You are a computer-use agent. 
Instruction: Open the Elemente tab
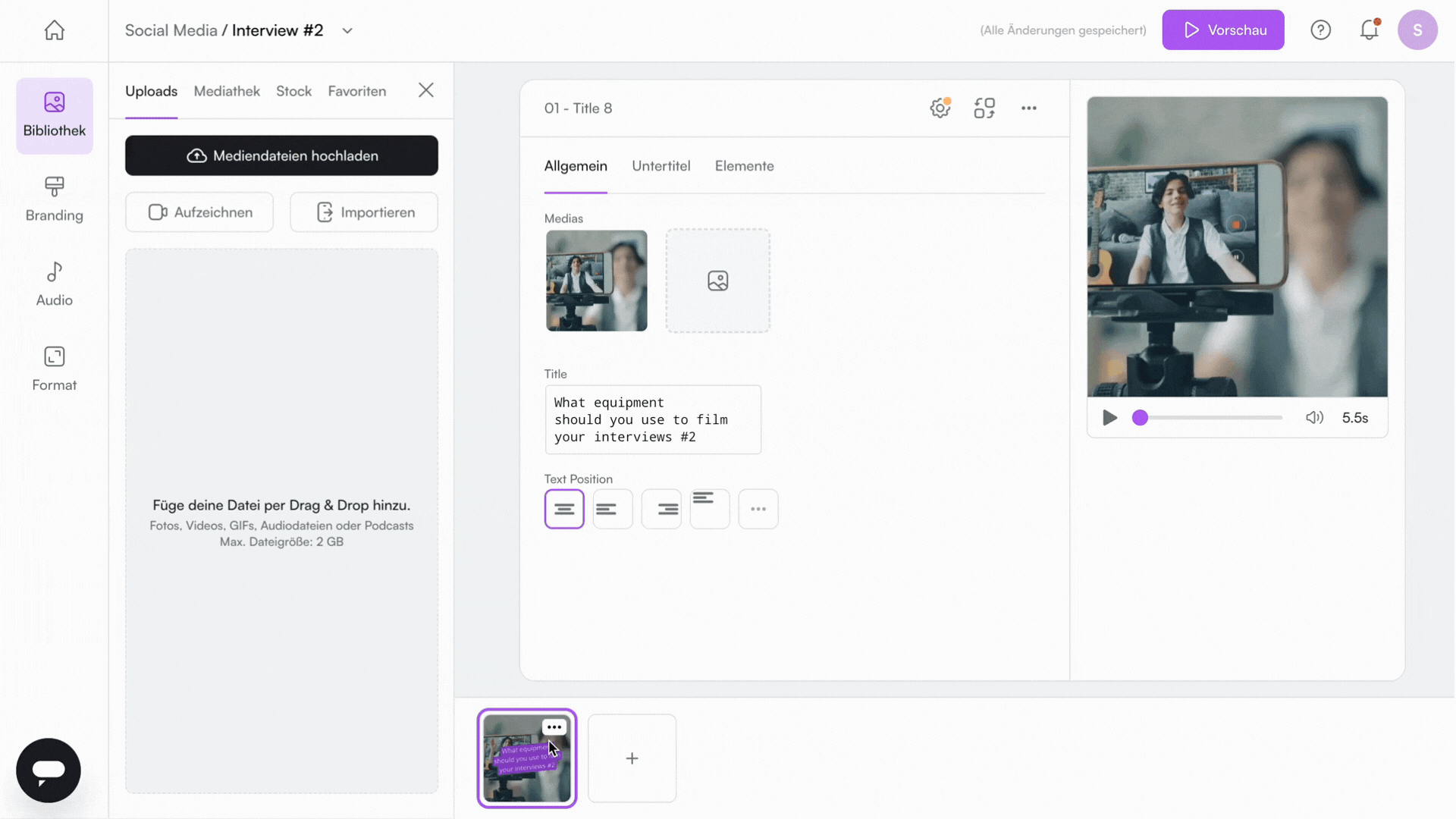pyautogui.click(x=745, y=166)
